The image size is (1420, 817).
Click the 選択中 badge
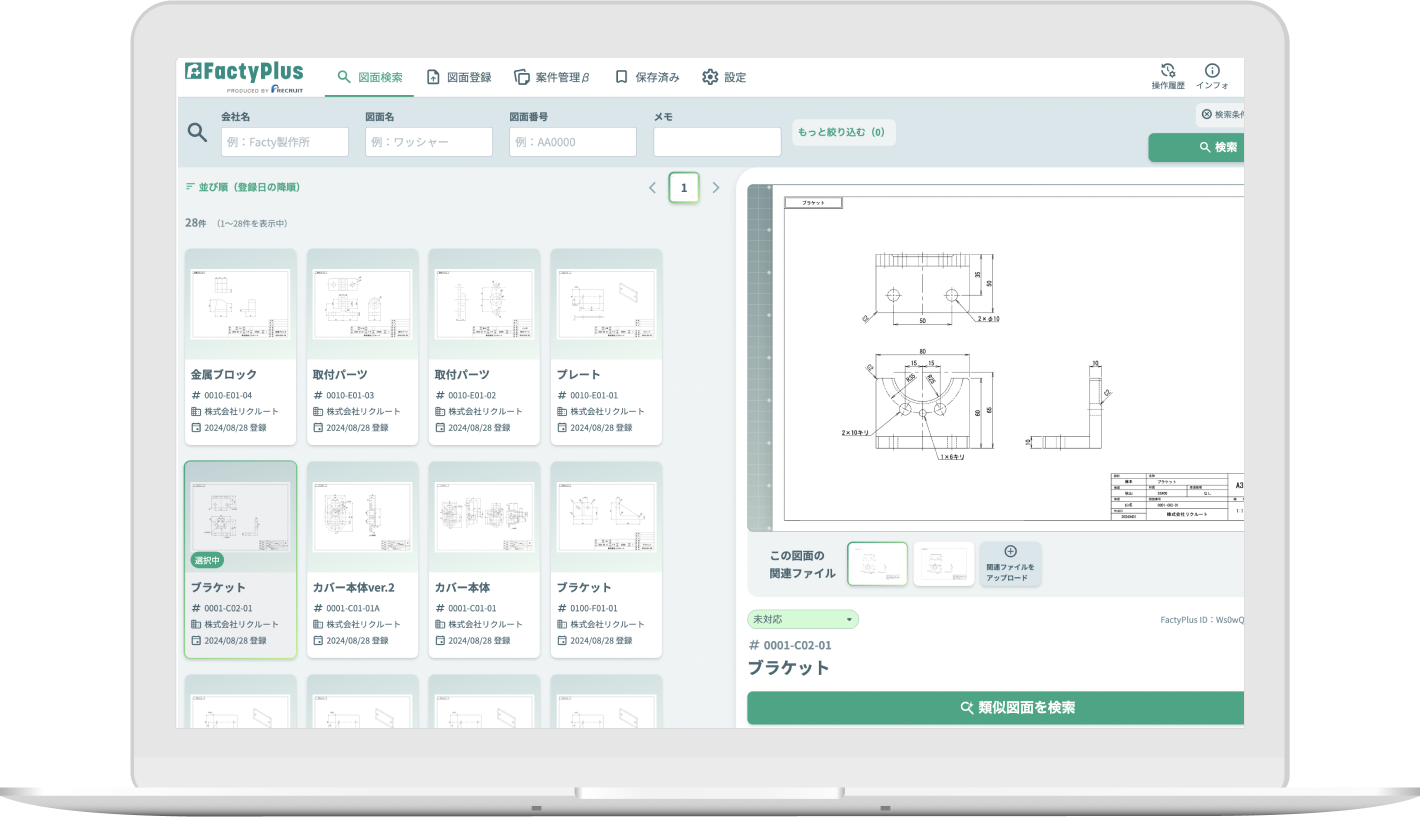[x=207, y=560]
